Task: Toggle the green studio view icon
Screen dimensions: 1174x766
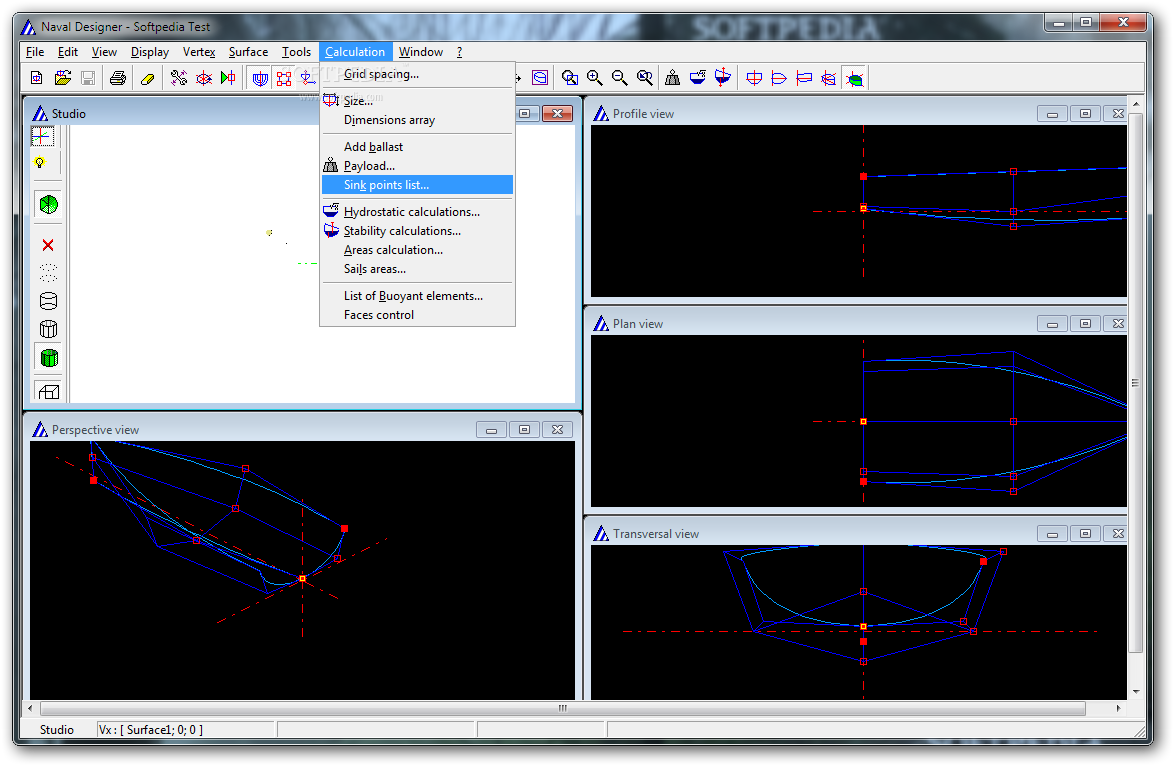Action: [x=854, y=78]
